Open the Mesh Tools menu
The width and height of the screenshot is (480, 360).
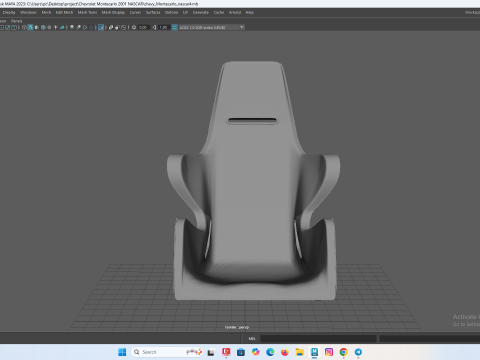click(87, 12)
